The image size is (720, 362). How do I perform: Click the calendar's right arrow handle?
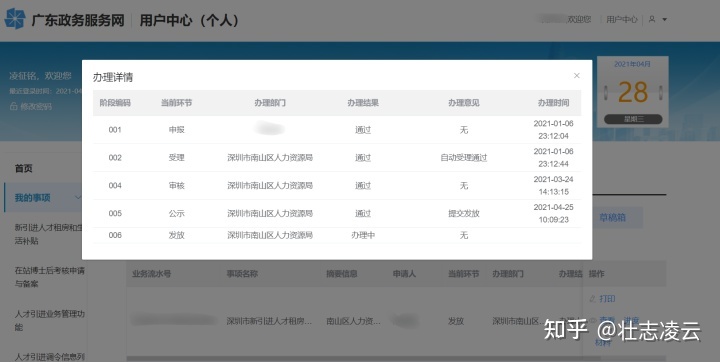660,92
